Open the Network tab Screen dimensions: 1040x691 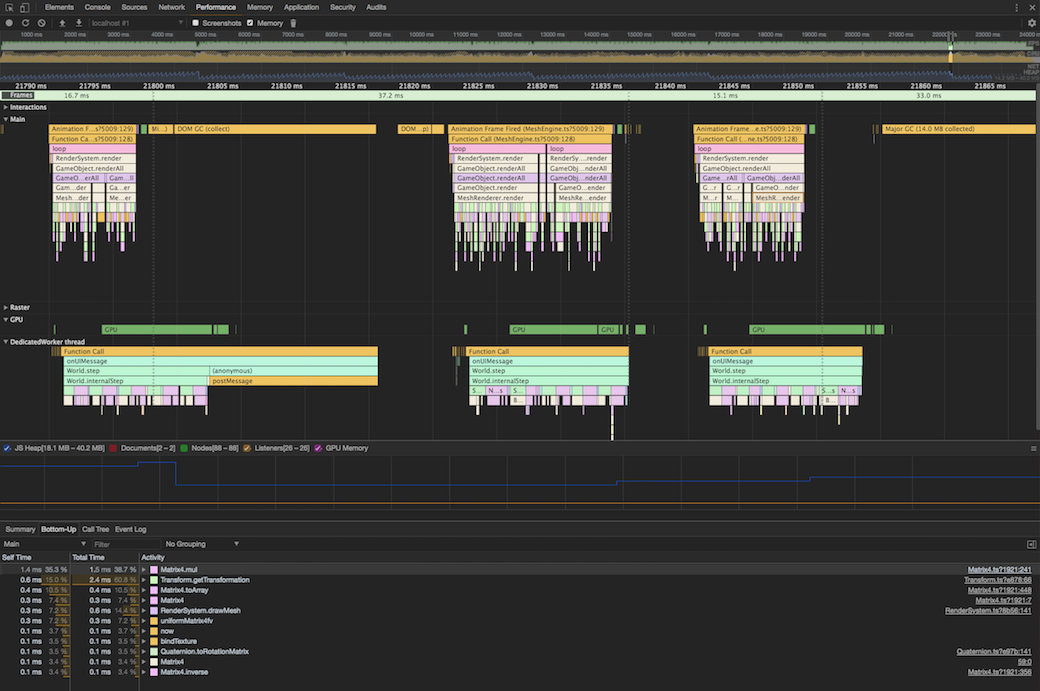point(171,7)
